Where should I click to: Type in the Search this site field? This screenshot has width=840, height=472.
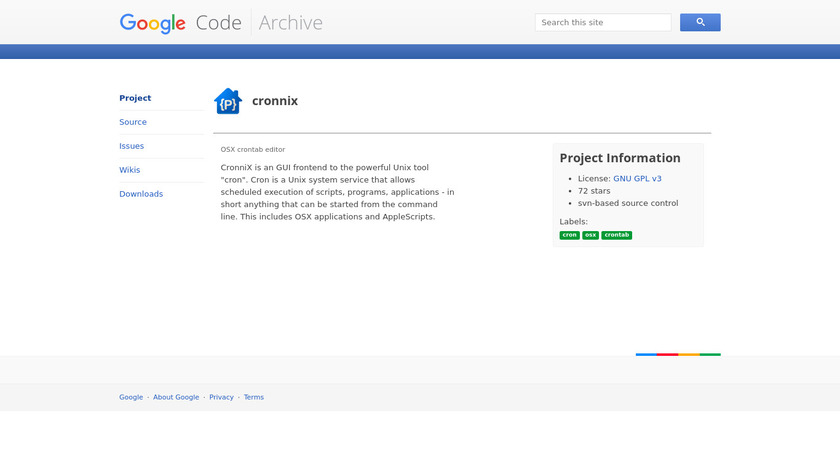(x=603, y=22)
